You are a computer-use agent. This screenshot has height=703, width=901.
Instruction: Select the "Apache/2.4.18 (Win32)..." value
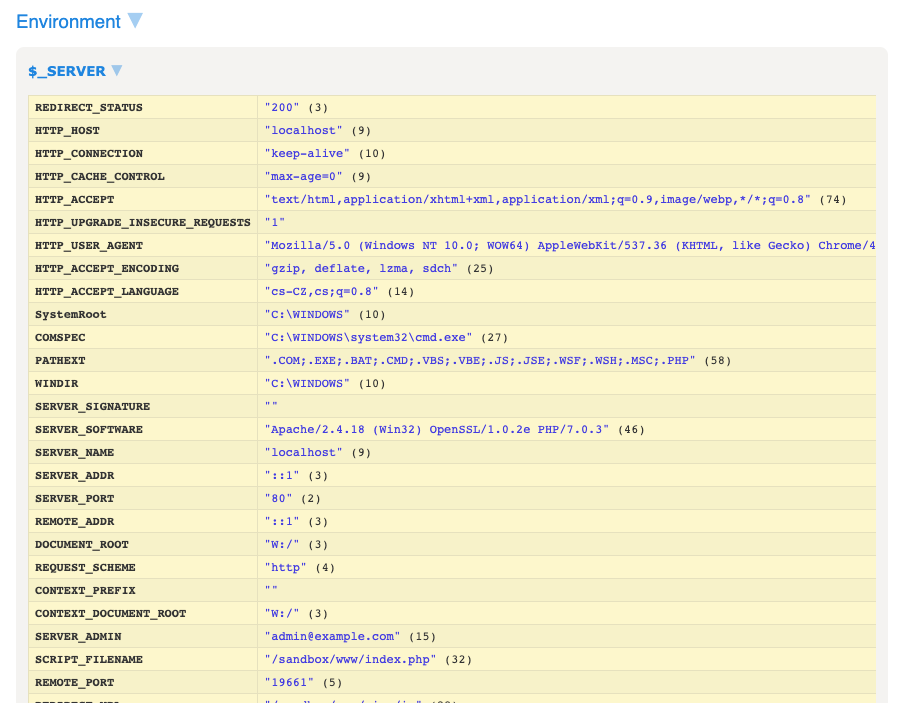pyautogui.click(x=437, y=429)
